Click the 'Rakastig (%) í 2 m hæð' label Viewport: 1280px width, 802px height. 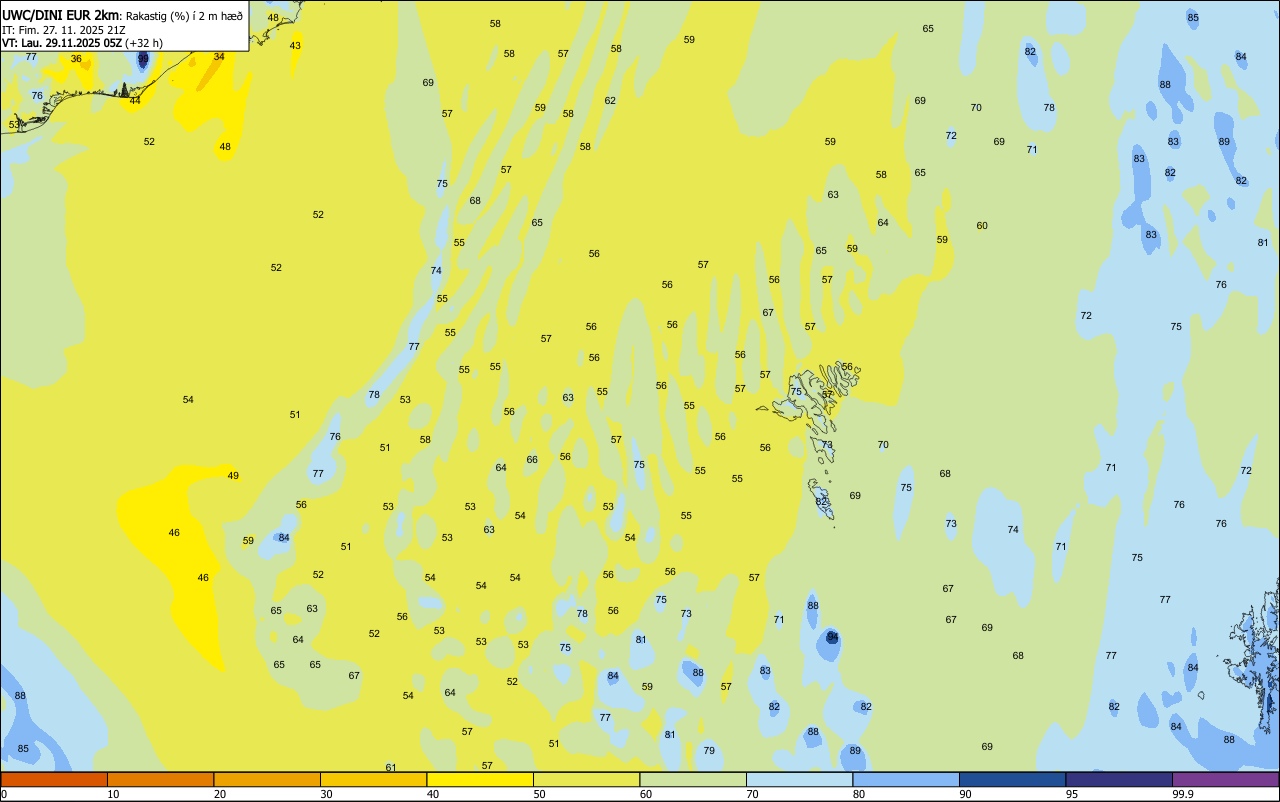184,16
